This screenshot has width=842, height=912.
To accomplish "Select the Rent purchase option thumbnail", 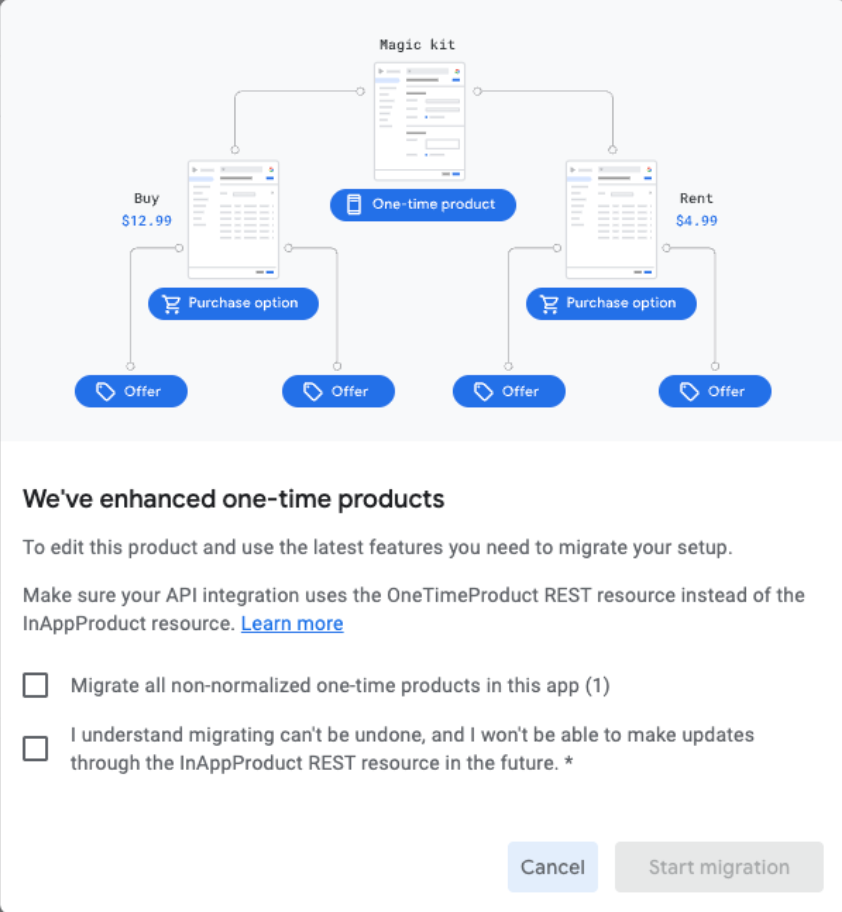I will [611, 220].
